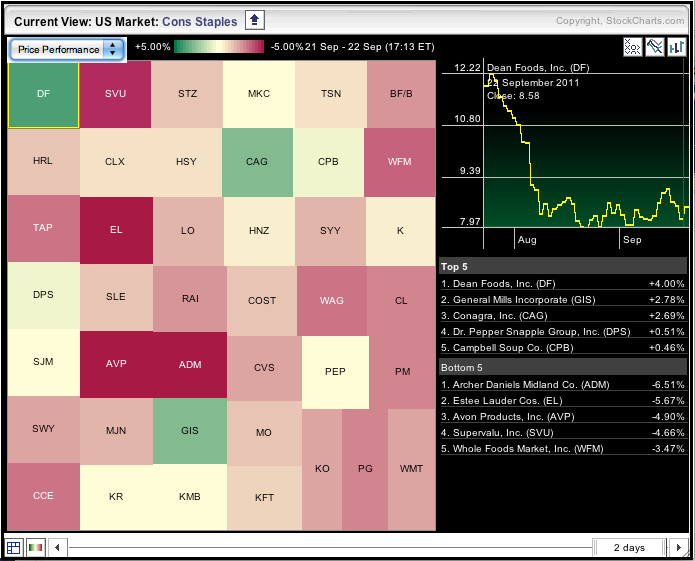Open the point and figure chart icon

coord(633,47)
